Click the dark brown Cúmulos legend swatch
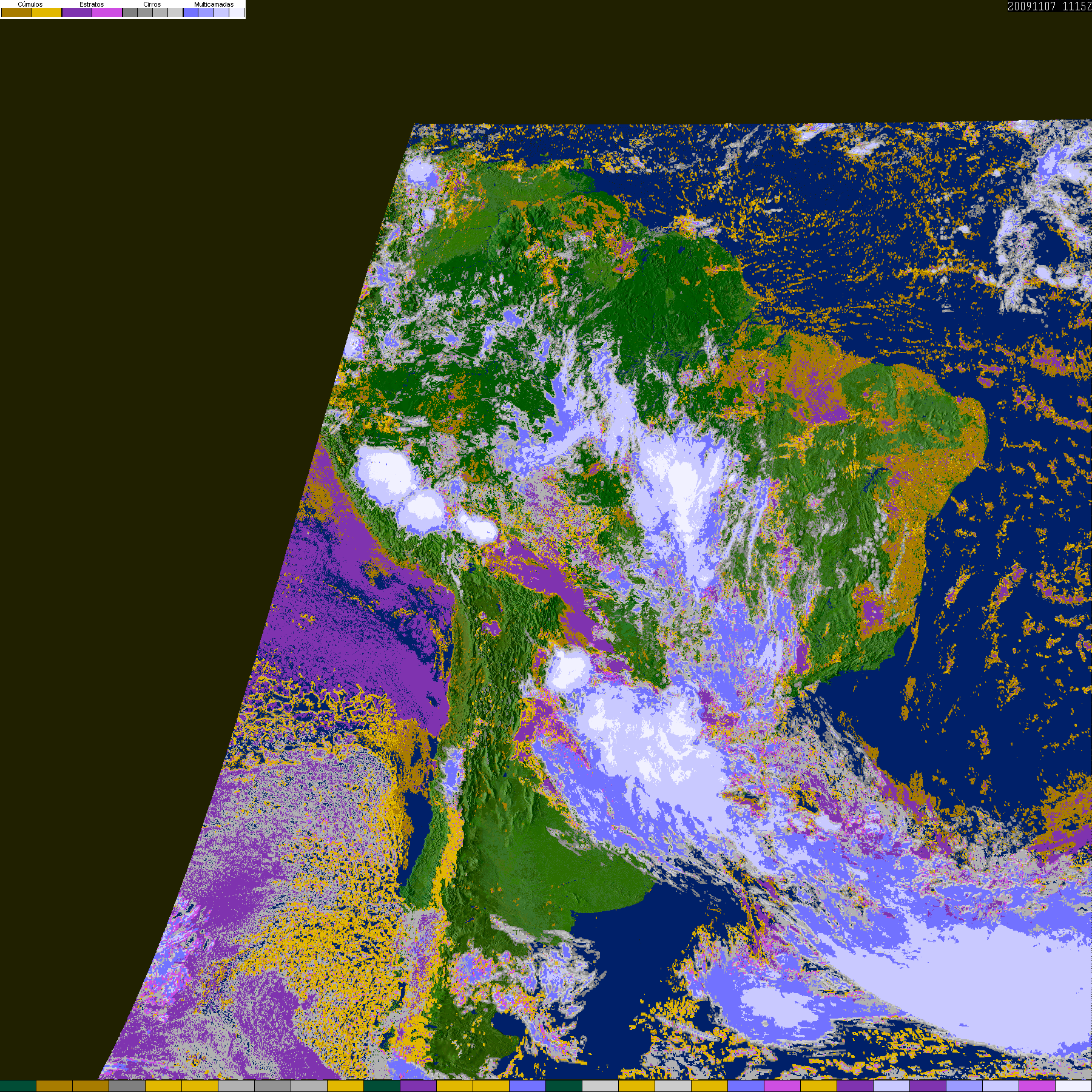Viewport: 1092px width, 1092px height. 16,13
